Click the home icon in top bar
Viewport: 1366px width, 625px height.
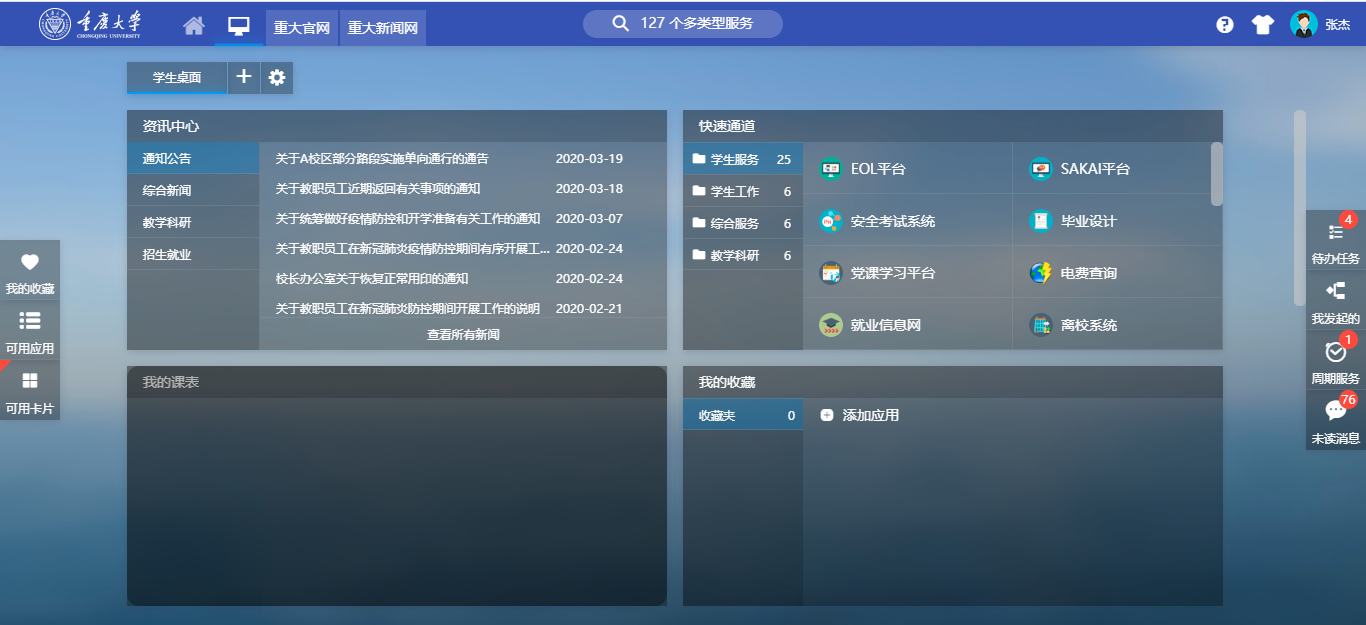(x=193, y=26)
